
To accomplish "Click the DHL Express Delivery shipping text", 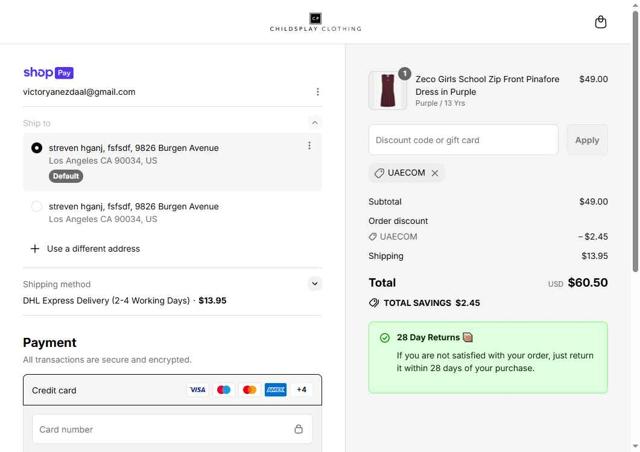I will click(x=106, y=301).
